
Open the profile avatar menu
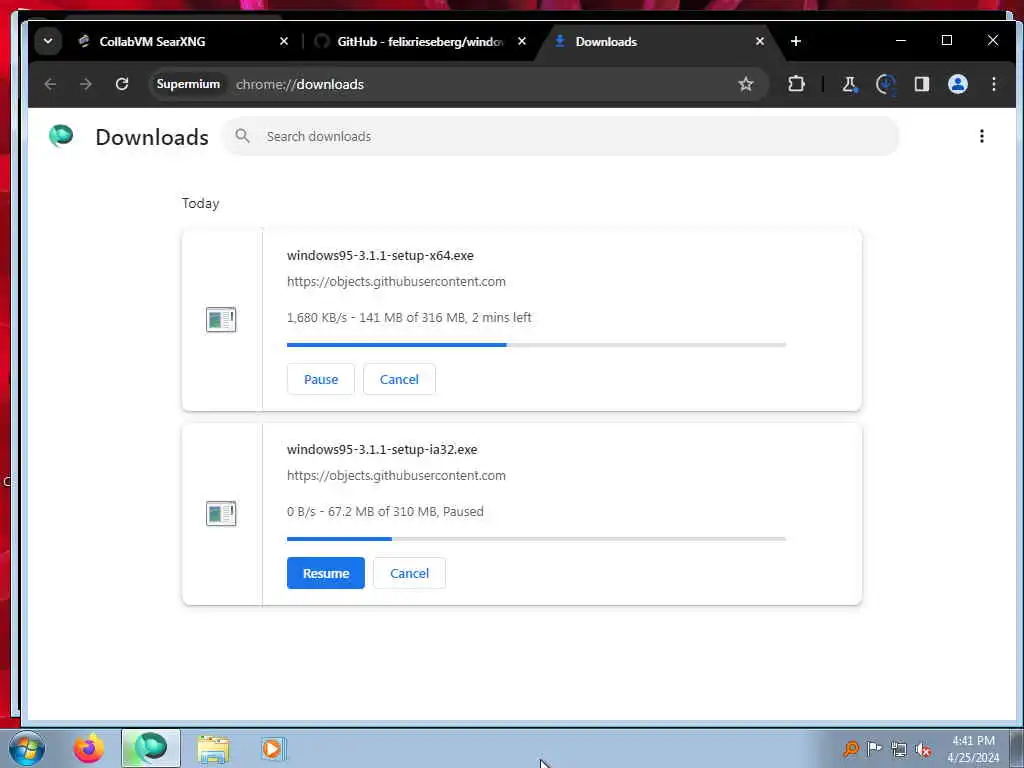957,84
